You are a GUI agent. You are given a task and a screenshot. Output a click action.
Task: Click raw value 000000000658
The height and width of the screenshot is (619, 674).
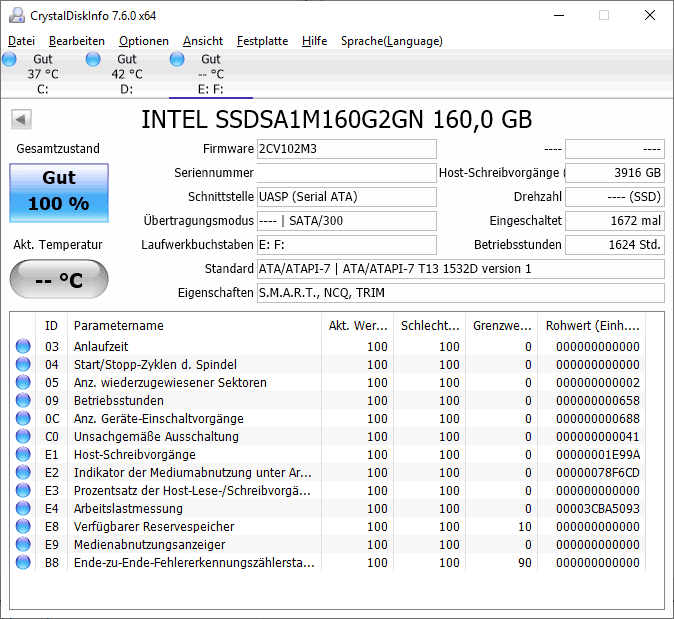click(x=598, y=401)
